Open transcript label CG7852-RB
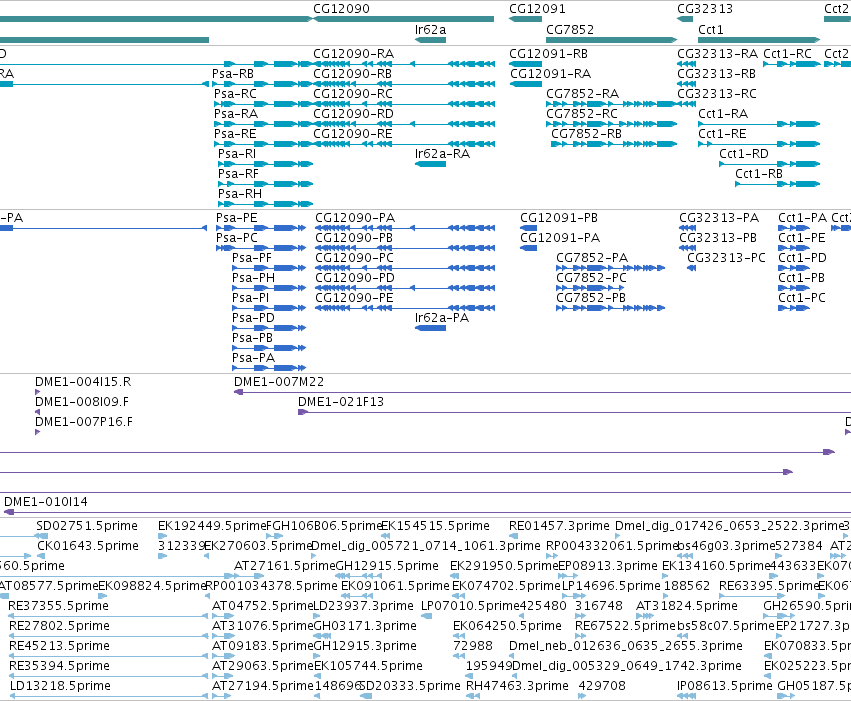The image size is (851, 701). pyautogui.click(x=586, y=134)
